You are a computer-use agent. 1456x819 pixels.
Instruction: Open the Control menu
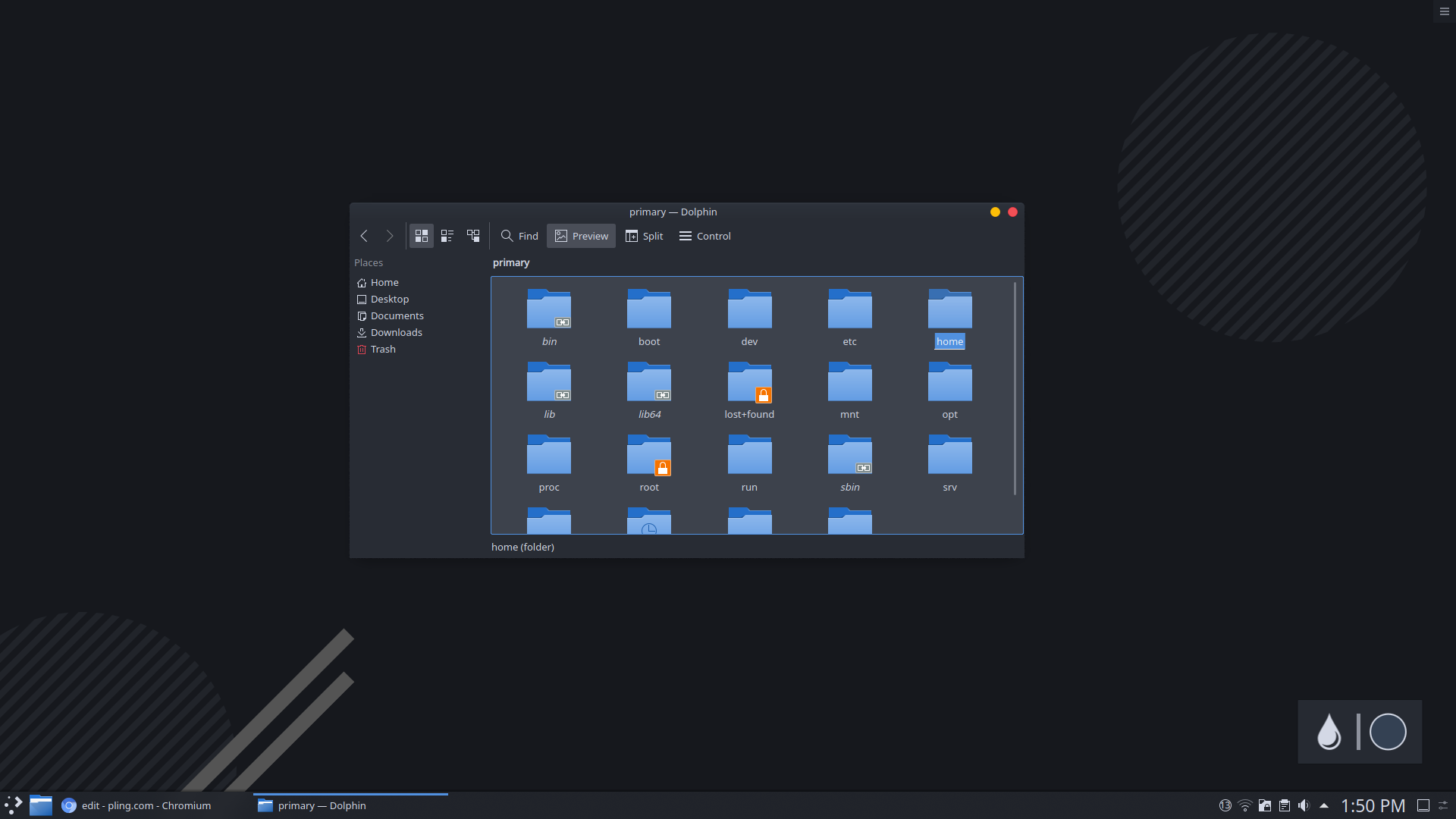point(705,236)
